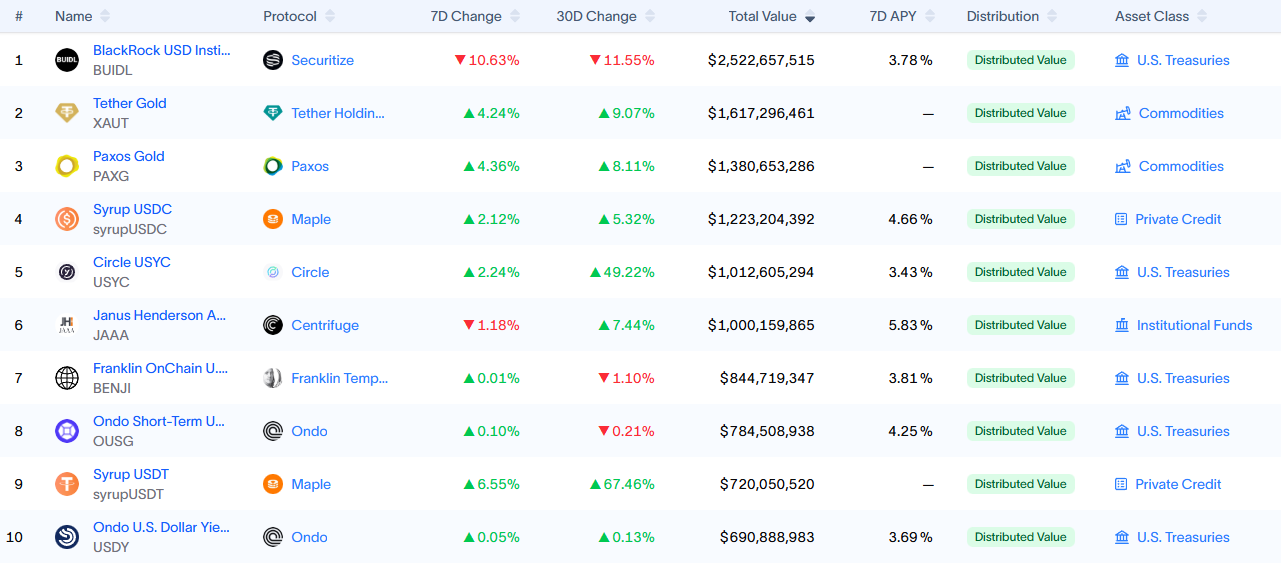Click the syrupUSDT ticker text
This screenshot has height=564, width=1281.
(128, 494)
